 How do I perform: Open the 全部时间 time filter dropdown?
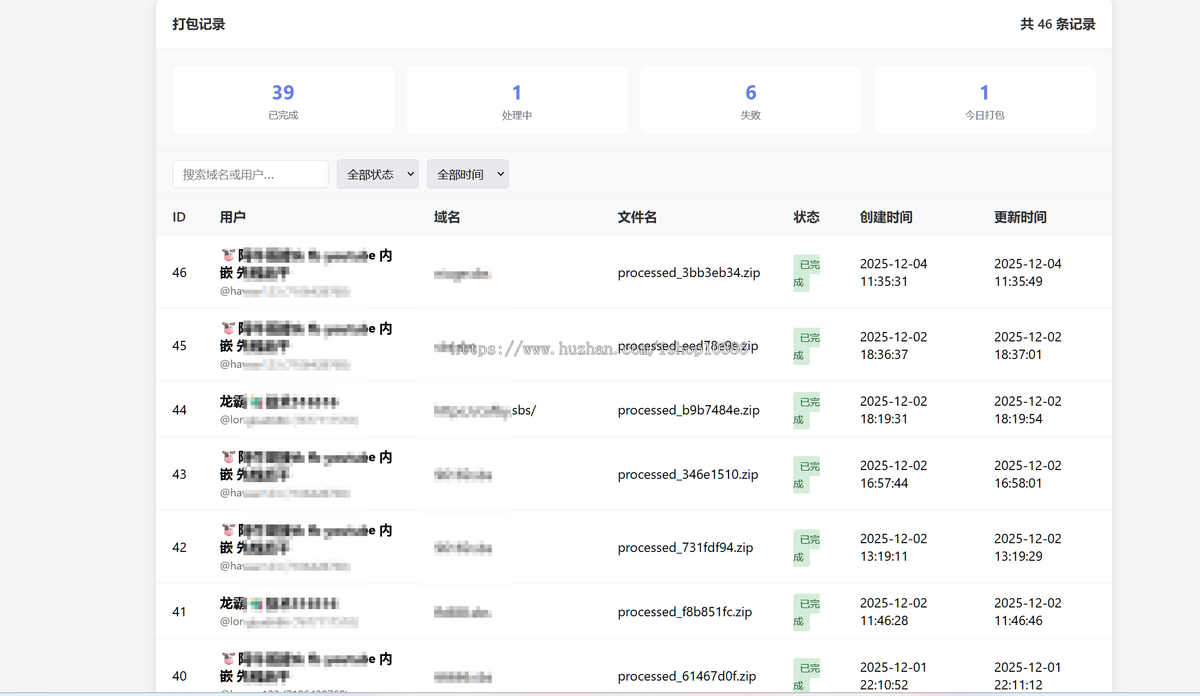[x=467, y=173]
